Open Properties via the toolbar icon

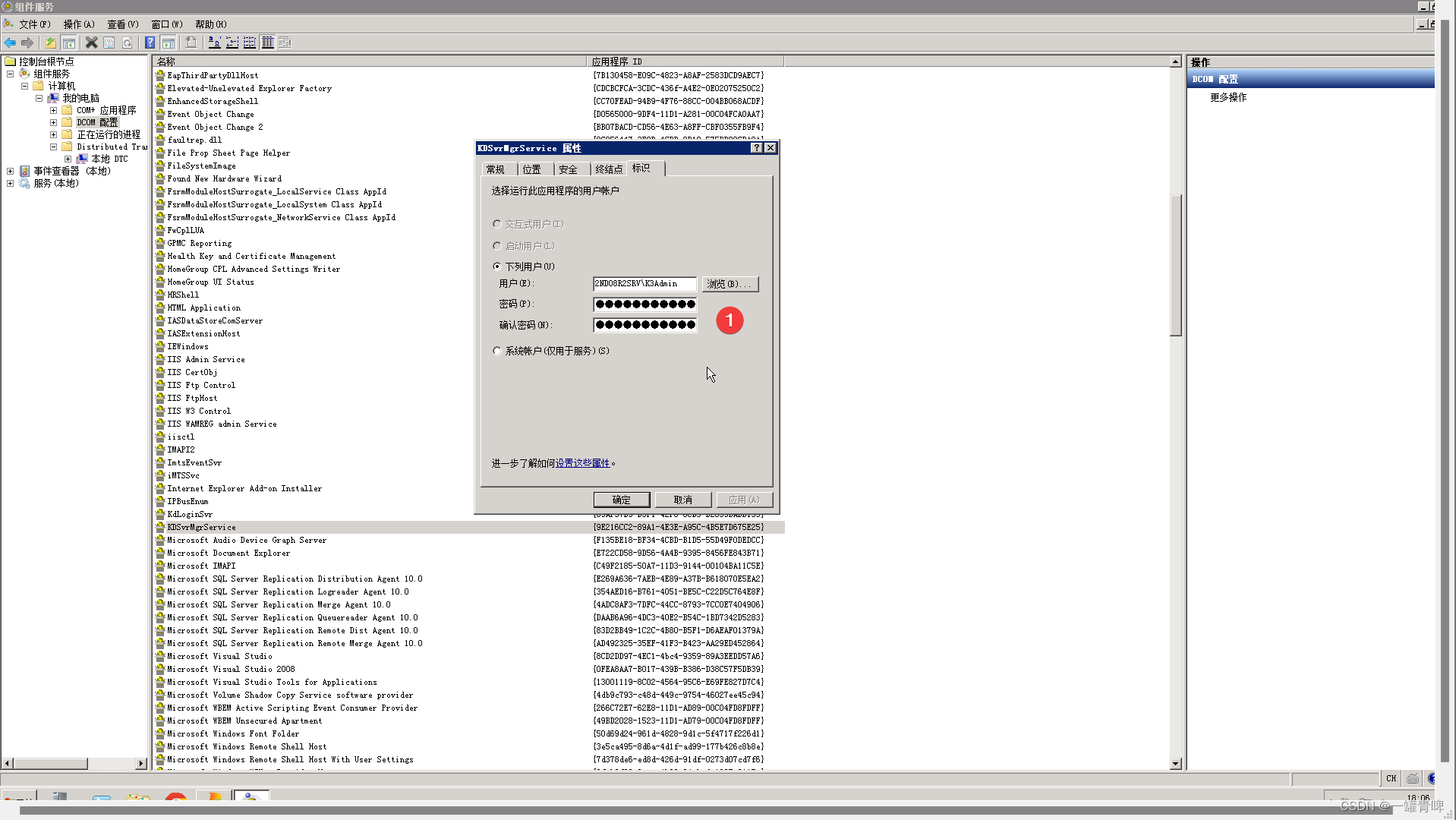coord(109,43)
